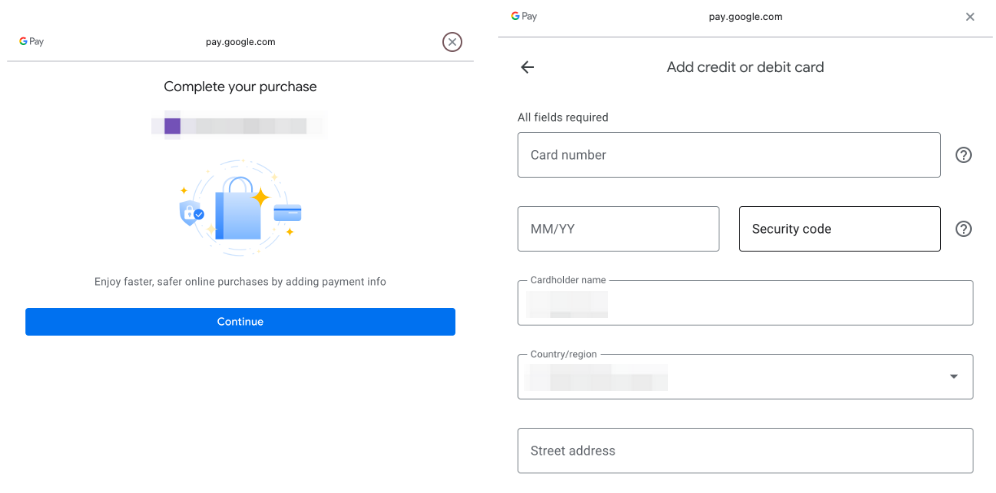Focus the Street address field
This screenshot has width=996, height=493.
(744, 451)
